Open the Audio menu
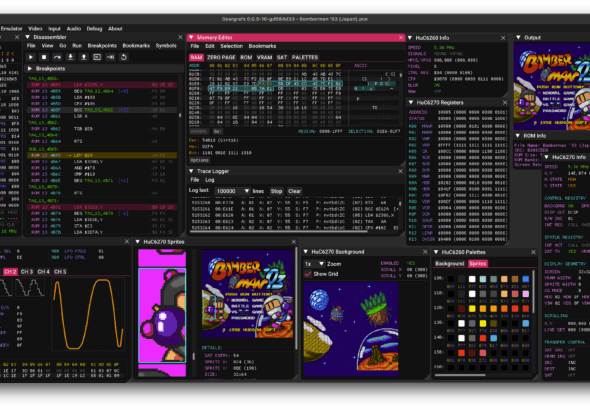 (74, 29)
